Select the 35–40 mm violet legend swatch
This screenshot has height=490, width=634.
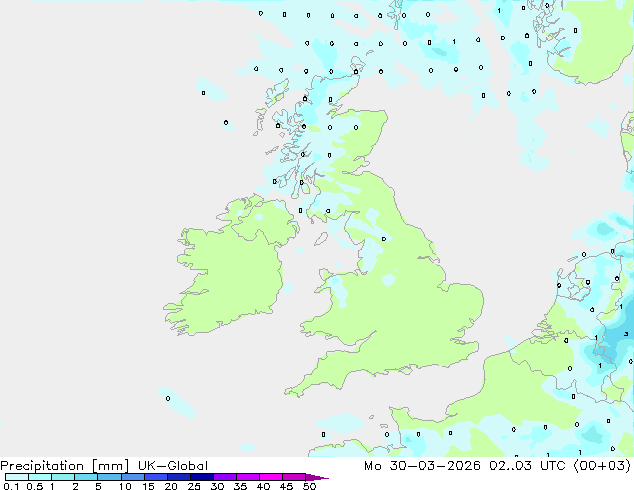247,477
